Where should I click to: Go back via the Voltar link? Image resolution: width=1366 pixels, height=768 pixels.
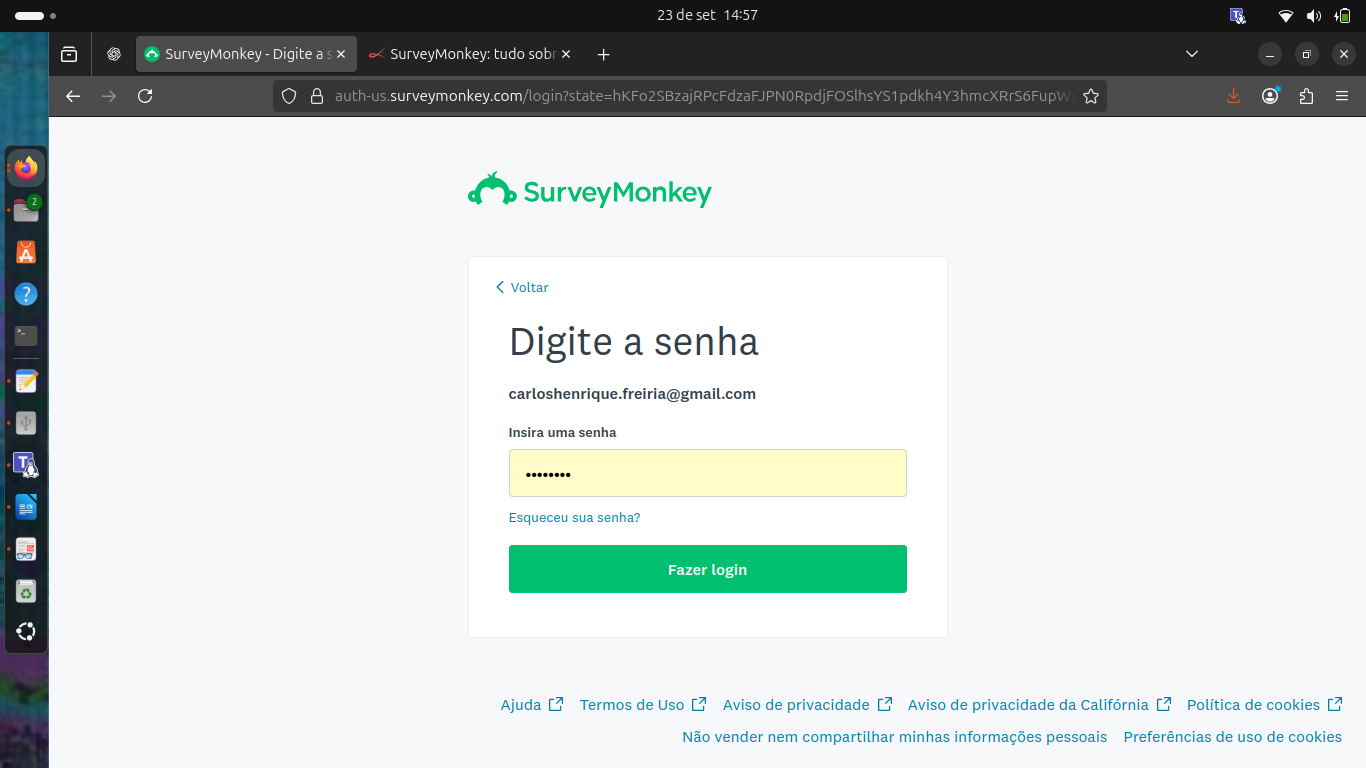(x=522, y=287)
